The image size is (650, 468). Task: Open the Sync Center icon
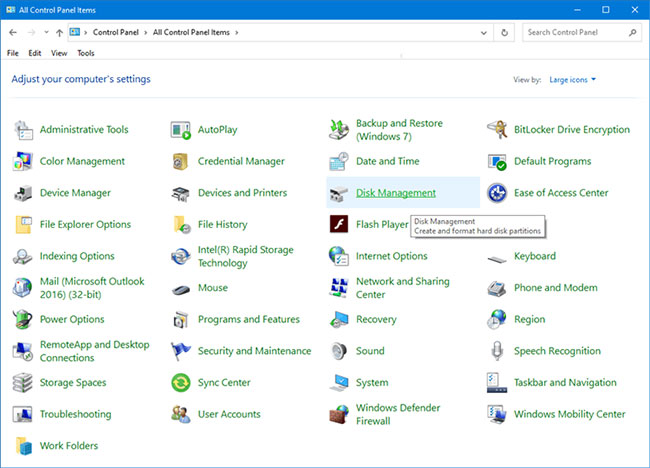click(181, 383)
